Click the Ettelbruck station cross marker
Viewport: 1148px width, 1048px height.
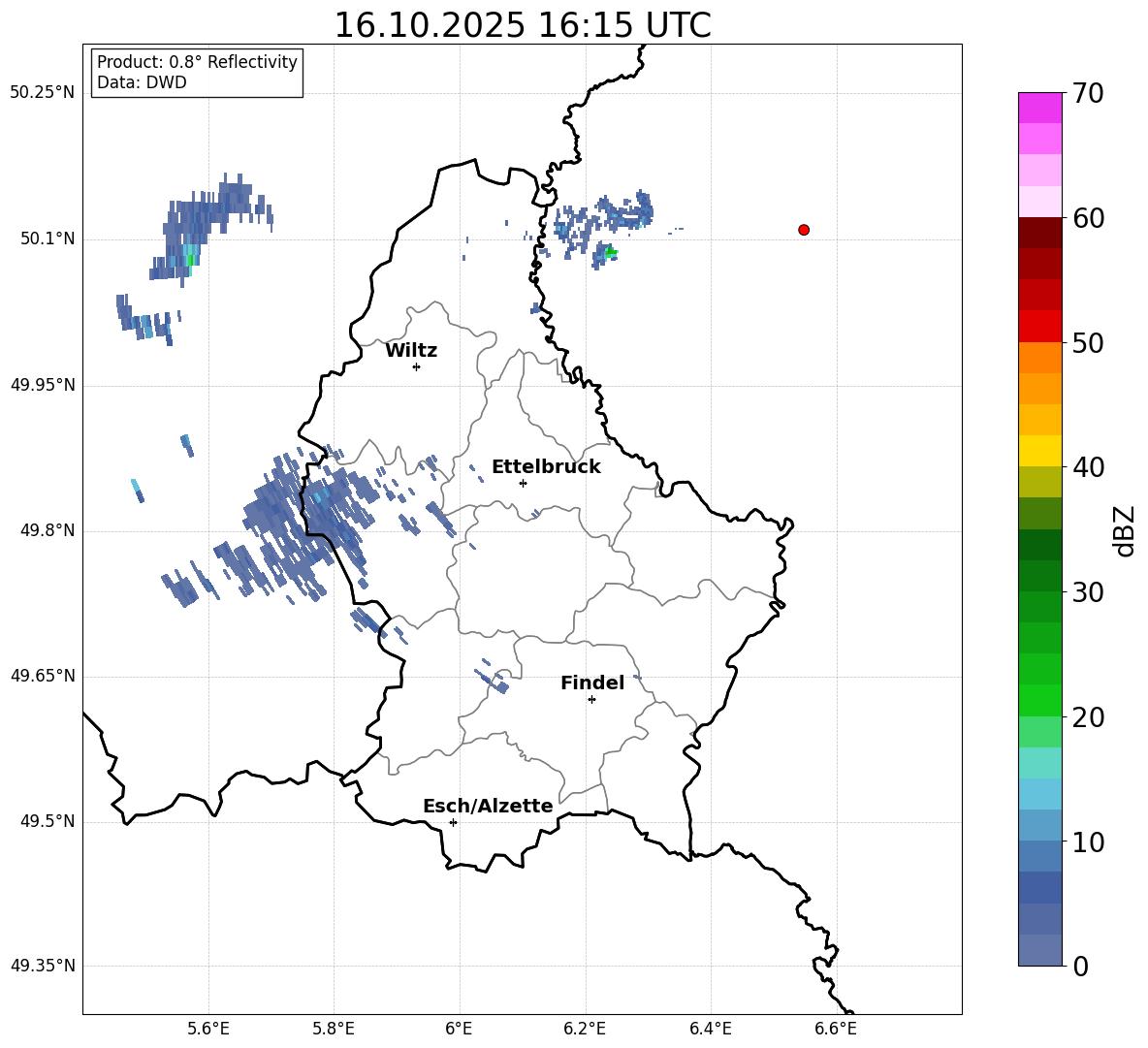(523, 483)
